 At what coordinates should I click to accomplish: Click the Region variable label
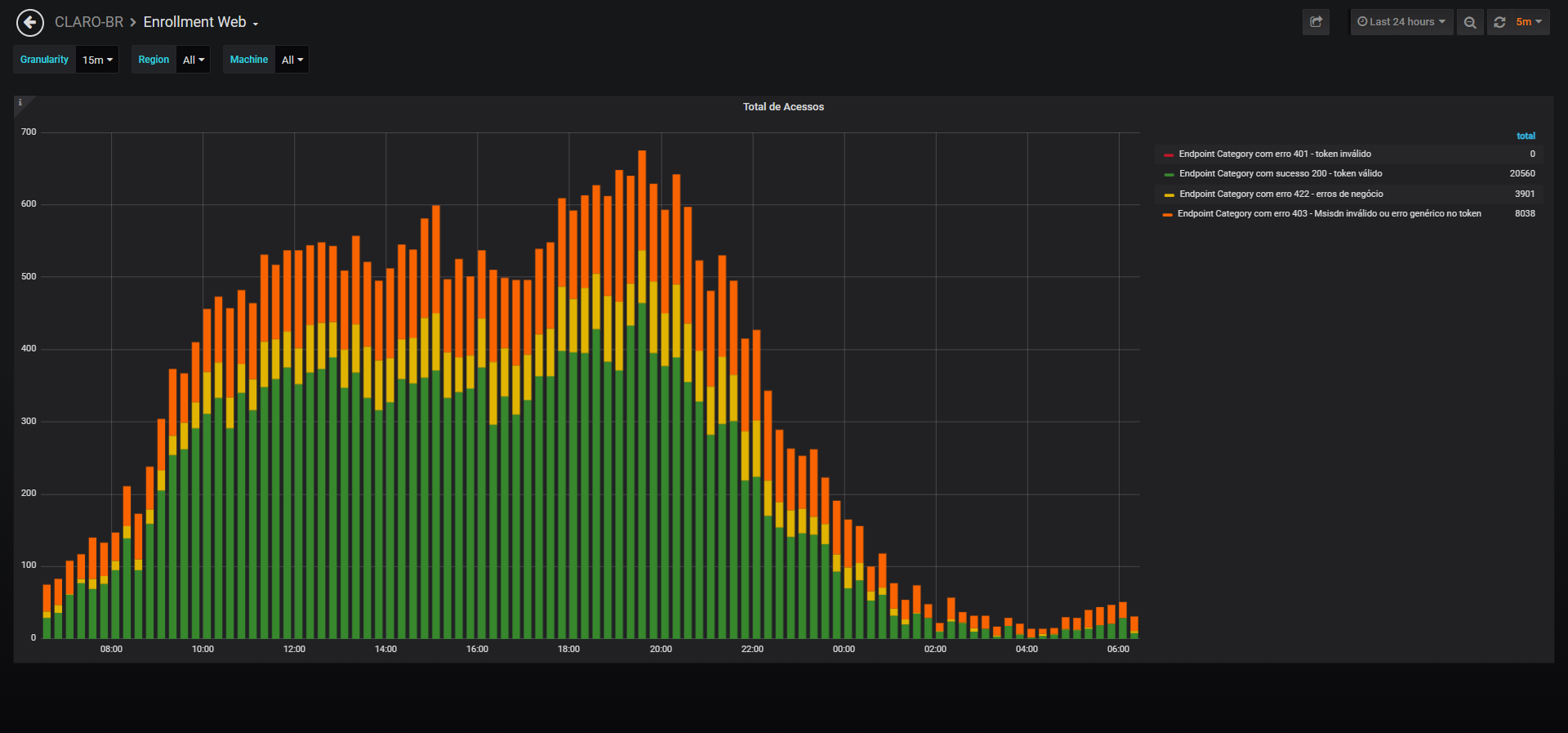pos(154,60)
